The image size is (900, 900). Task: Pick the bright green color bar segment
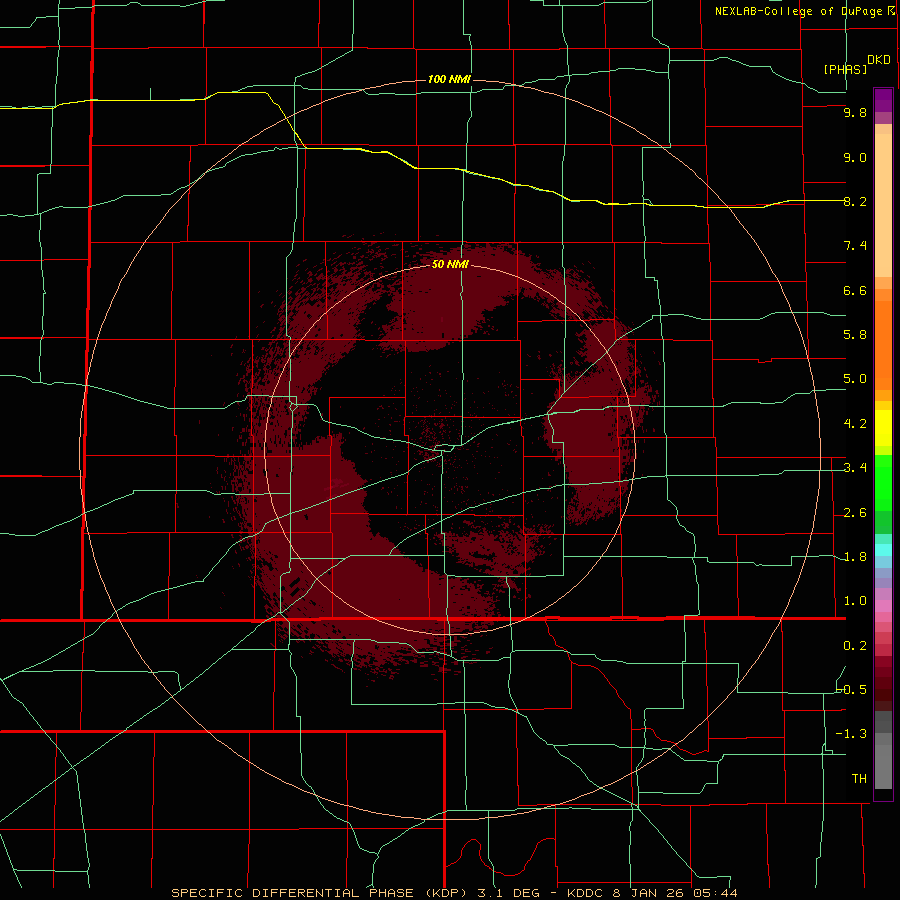(883, 483)
